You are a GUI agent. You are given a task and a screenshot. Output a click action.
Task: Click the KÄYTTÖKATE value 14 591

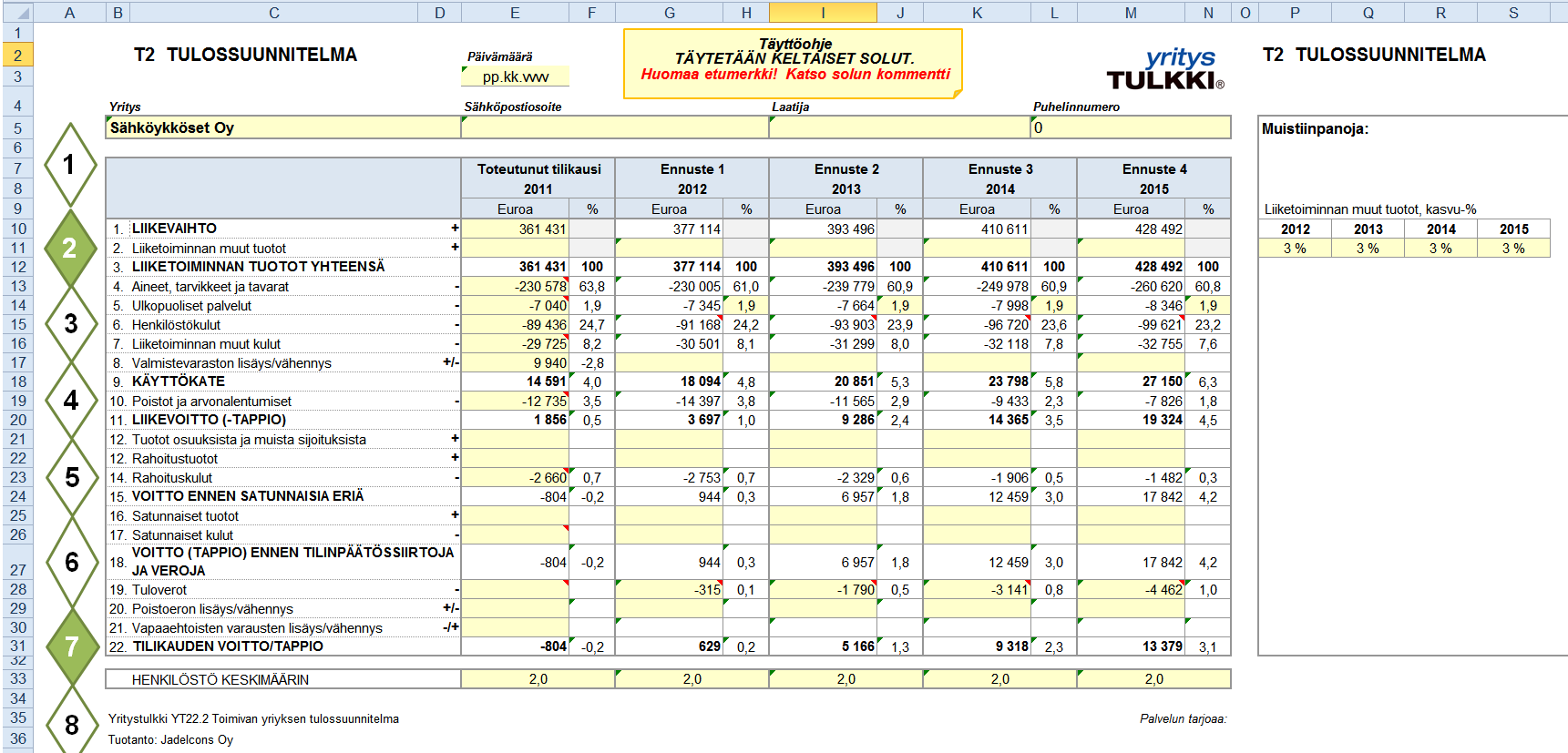coord(515,382)
